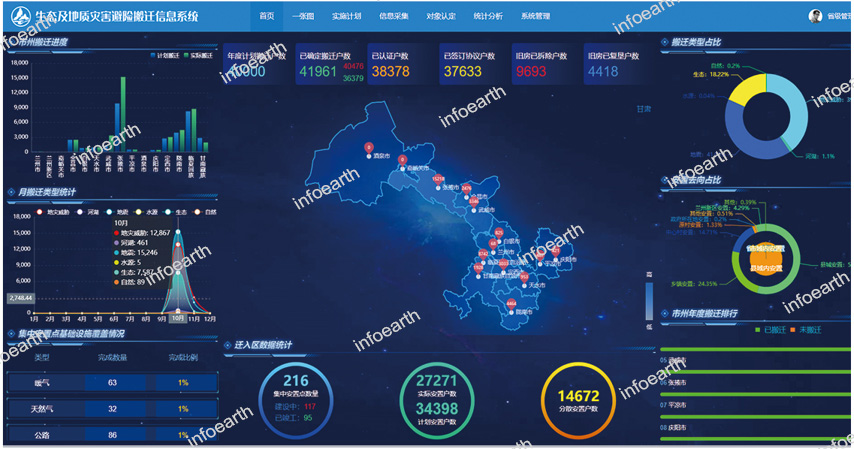Click the user avatar in top right

tap(815, 16)
